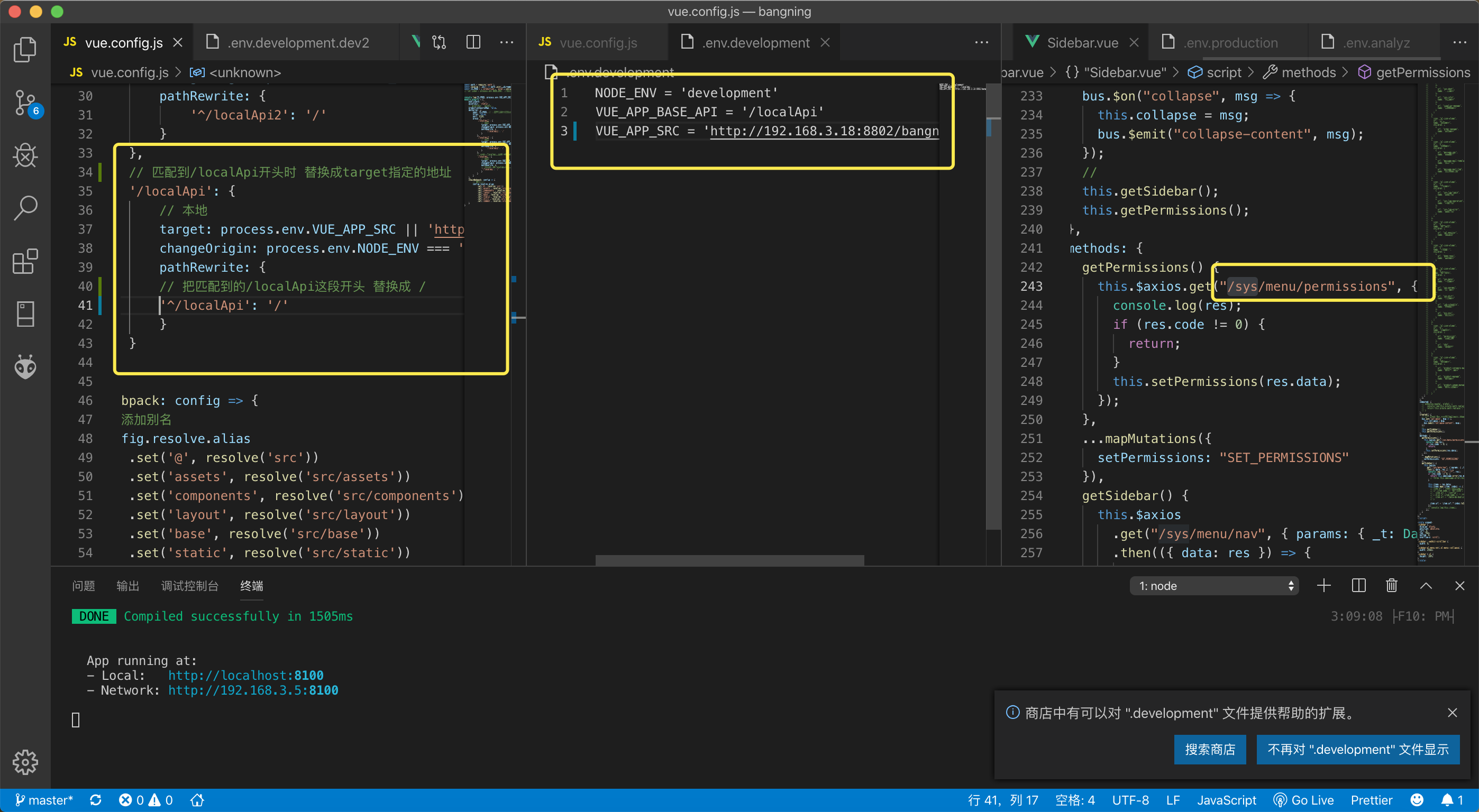This screenshot has width=1479, height=812.
Task: Click Prettier in the status bar
Action: click(x=1371, y=800)
